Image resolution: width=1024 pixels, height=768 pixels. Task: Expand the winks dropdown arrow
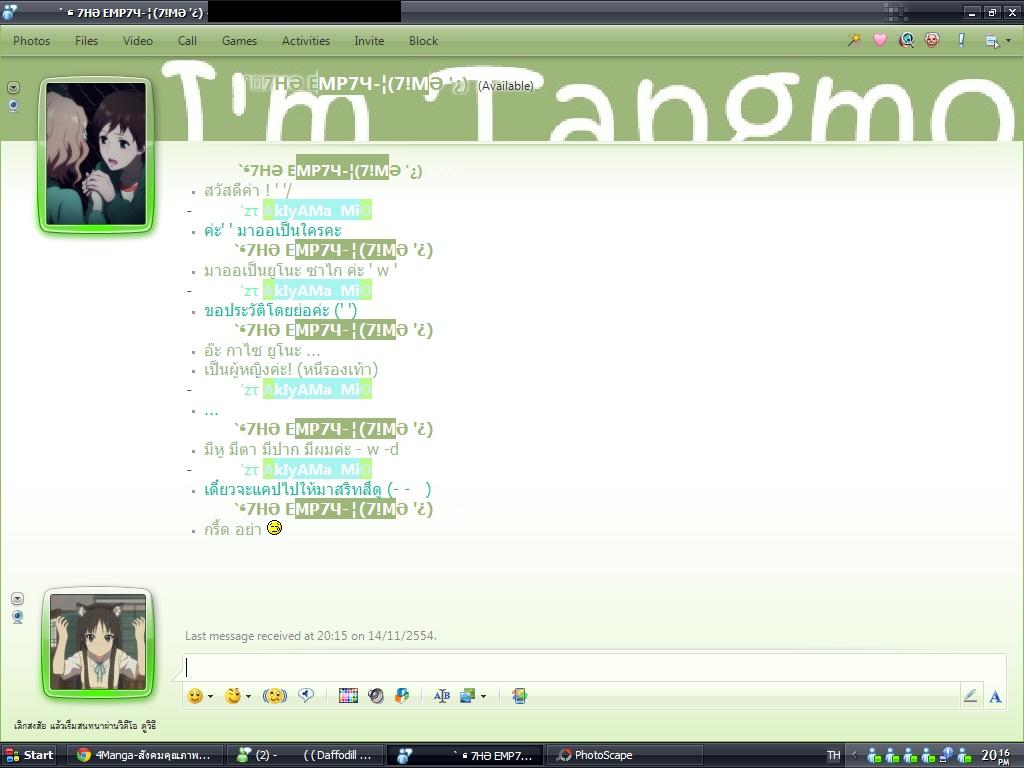tap(248, 697)
